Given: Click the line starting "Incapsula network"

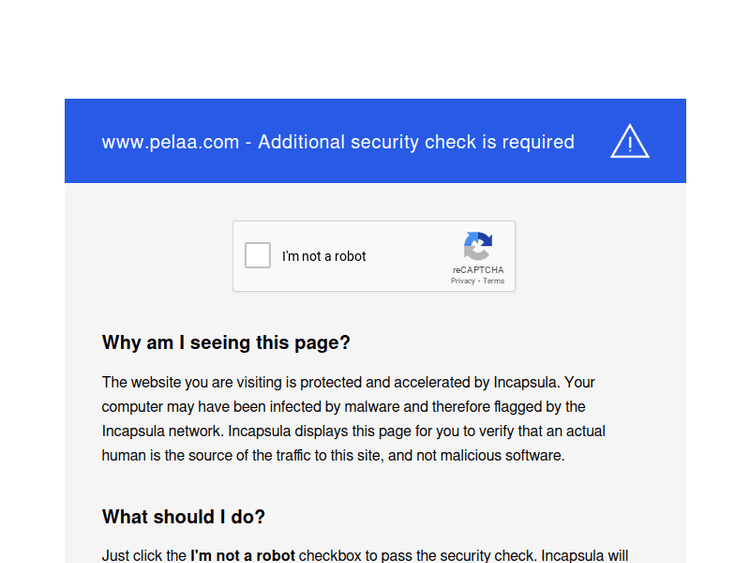Looking at the screenshot, I should pyautogui.click(x=353, y=431).
